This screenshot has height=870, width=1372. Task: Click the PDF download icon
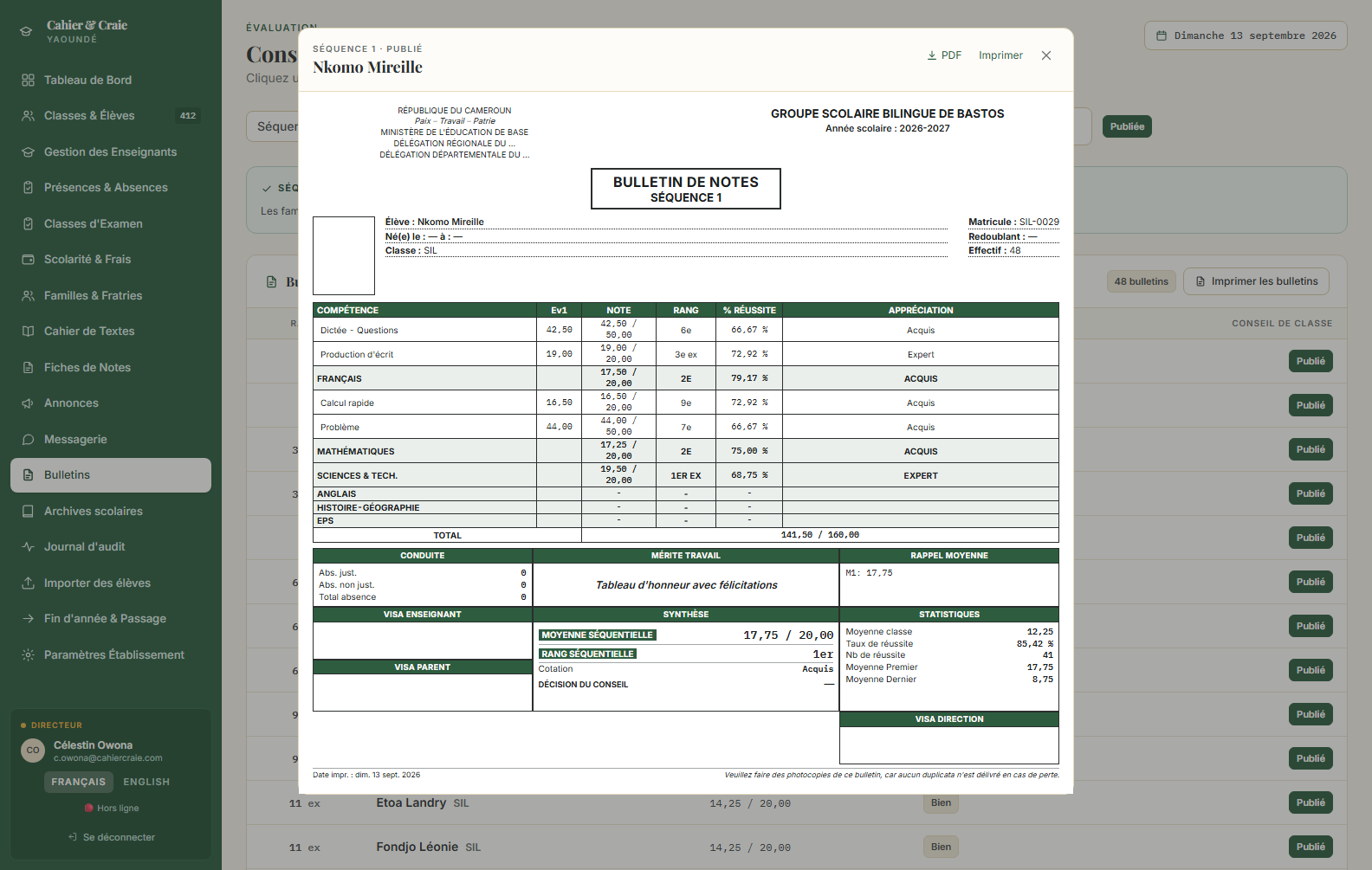click(932, 55)
